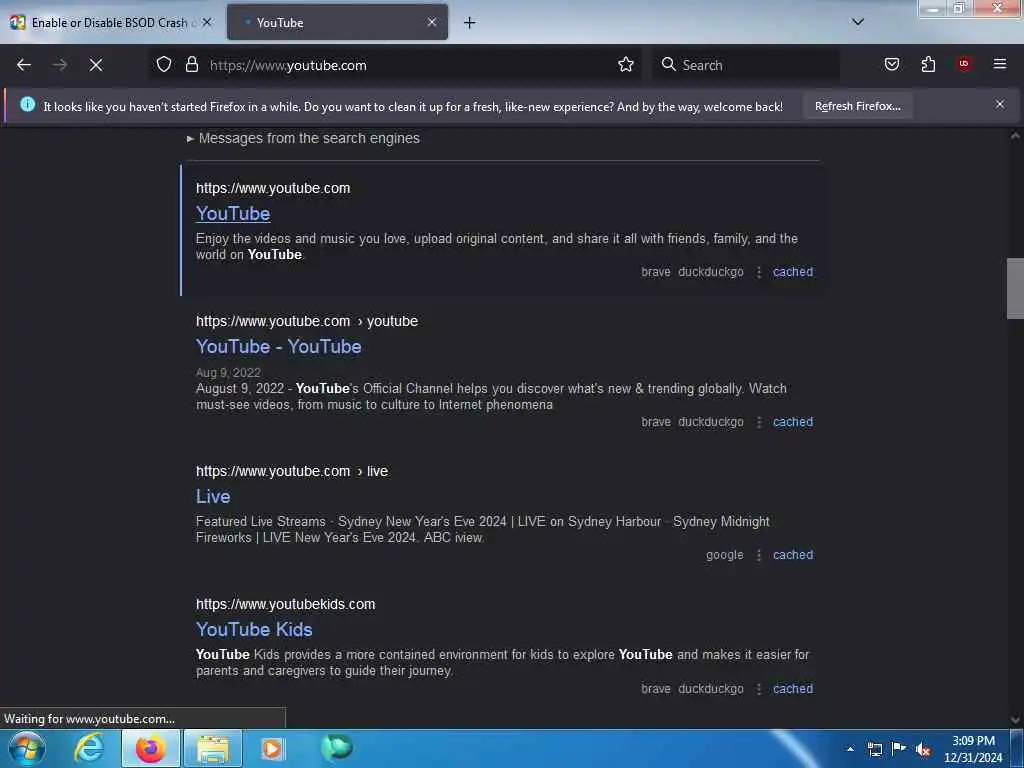Open cached link of Live result
The image size is (1024, 768).
(793, 554)
